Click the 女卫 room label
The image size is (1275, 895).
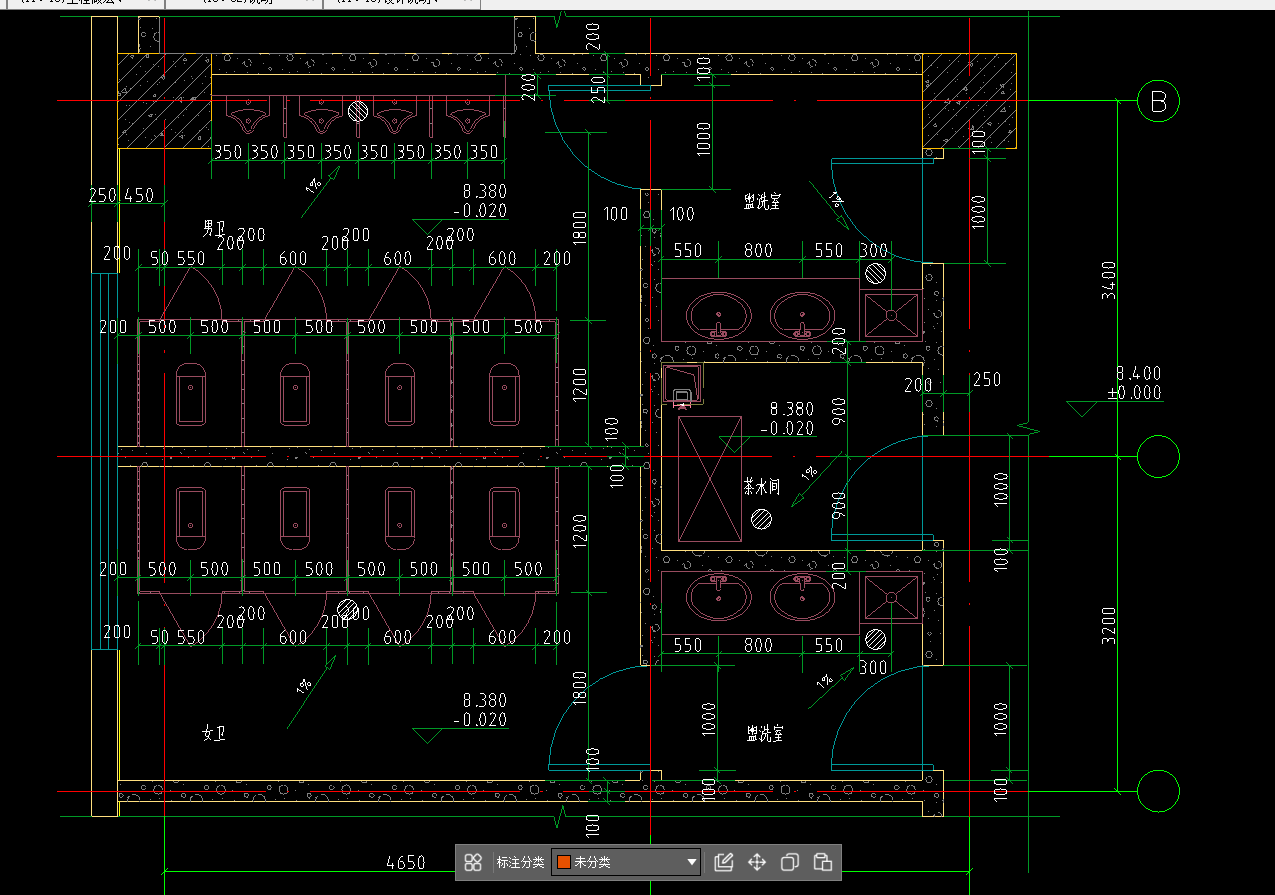click(x=214, y=734)
